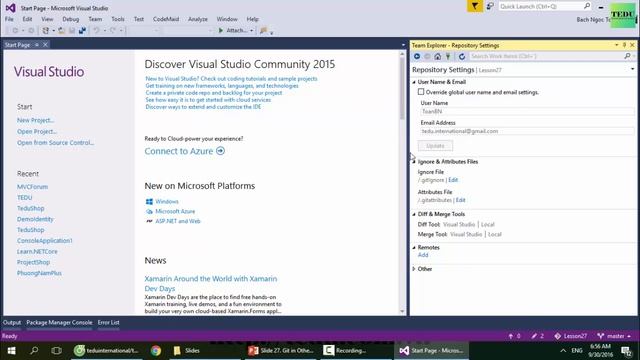Open Team Explorer window position dropdown

(x=616, y=45)
